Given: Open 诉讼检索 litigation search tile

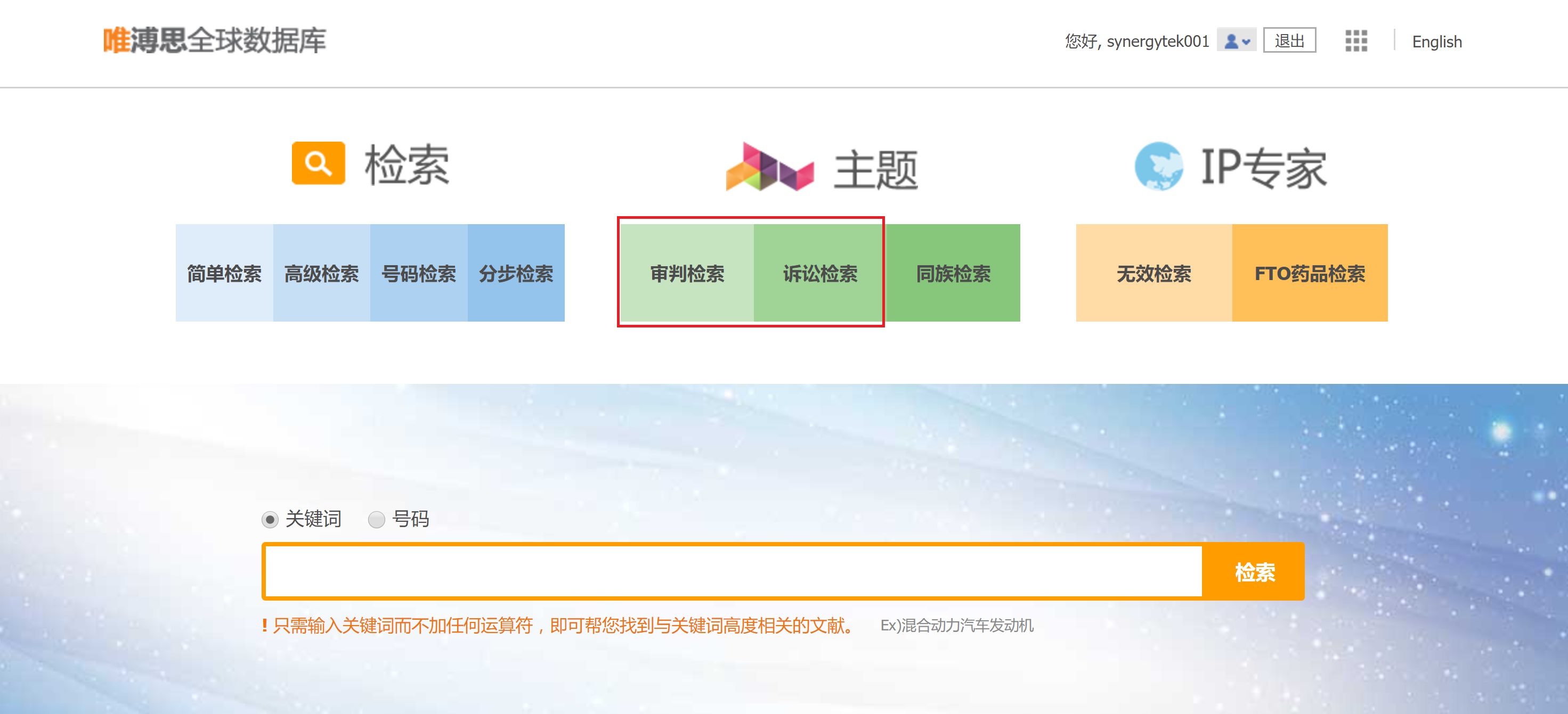Looking at the screenshot, I should click(x=819, y=273).
